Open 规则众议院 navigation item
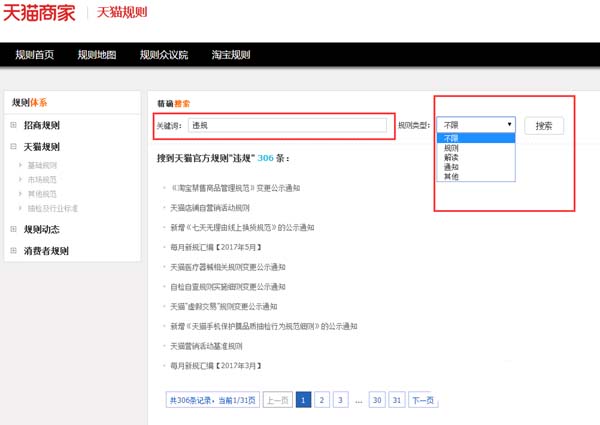600x425 pixels. (164, 55)
